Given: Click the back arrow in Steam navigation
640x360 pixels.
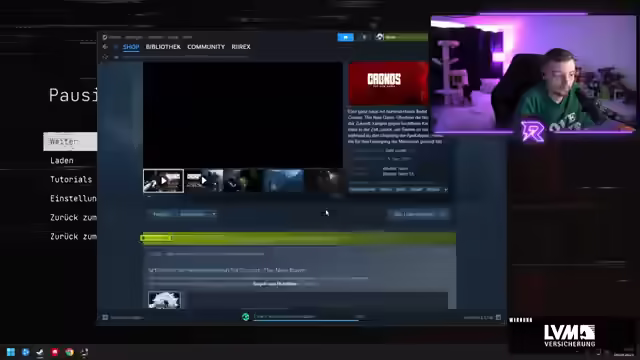Looking at the screenshot, I should coord(105,47).
